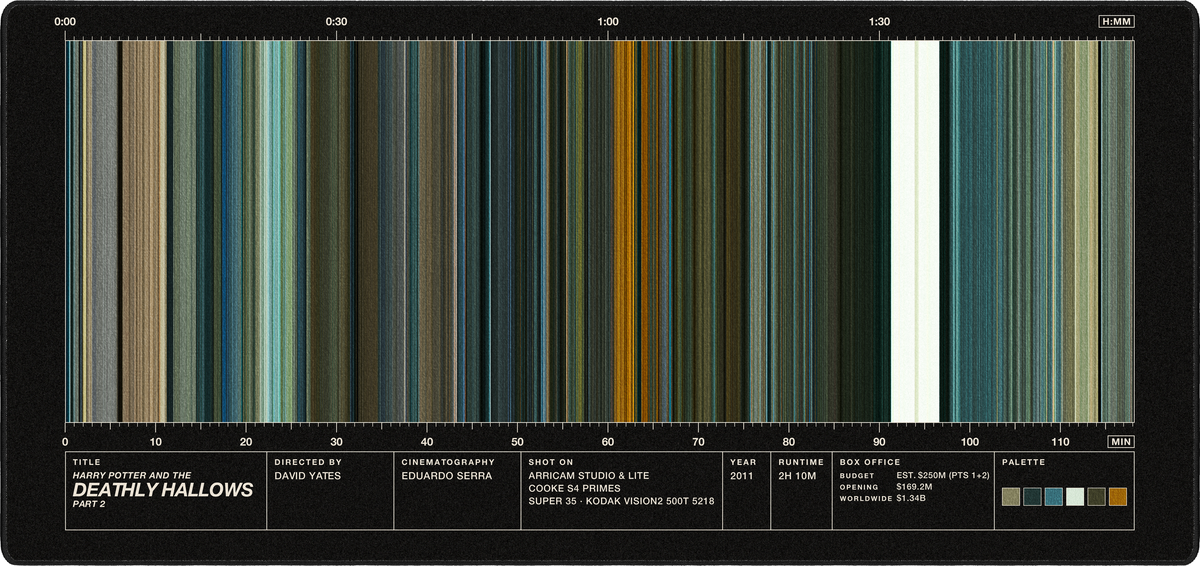Click the 50 minute axis label
Image resolution: width=1200 pixels, height=566 pixels.
tap(517, 441)
